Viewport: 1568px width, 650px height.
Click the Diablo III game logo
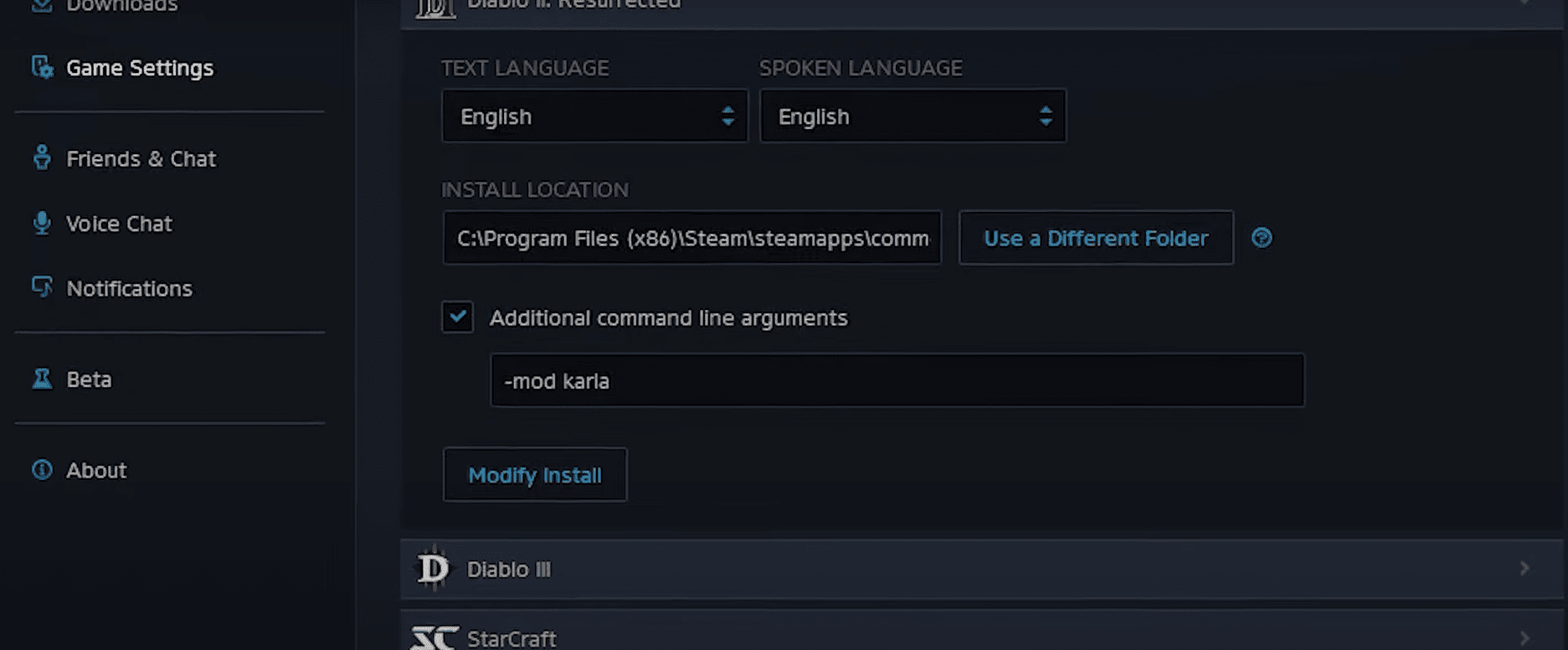pos(434,569)
